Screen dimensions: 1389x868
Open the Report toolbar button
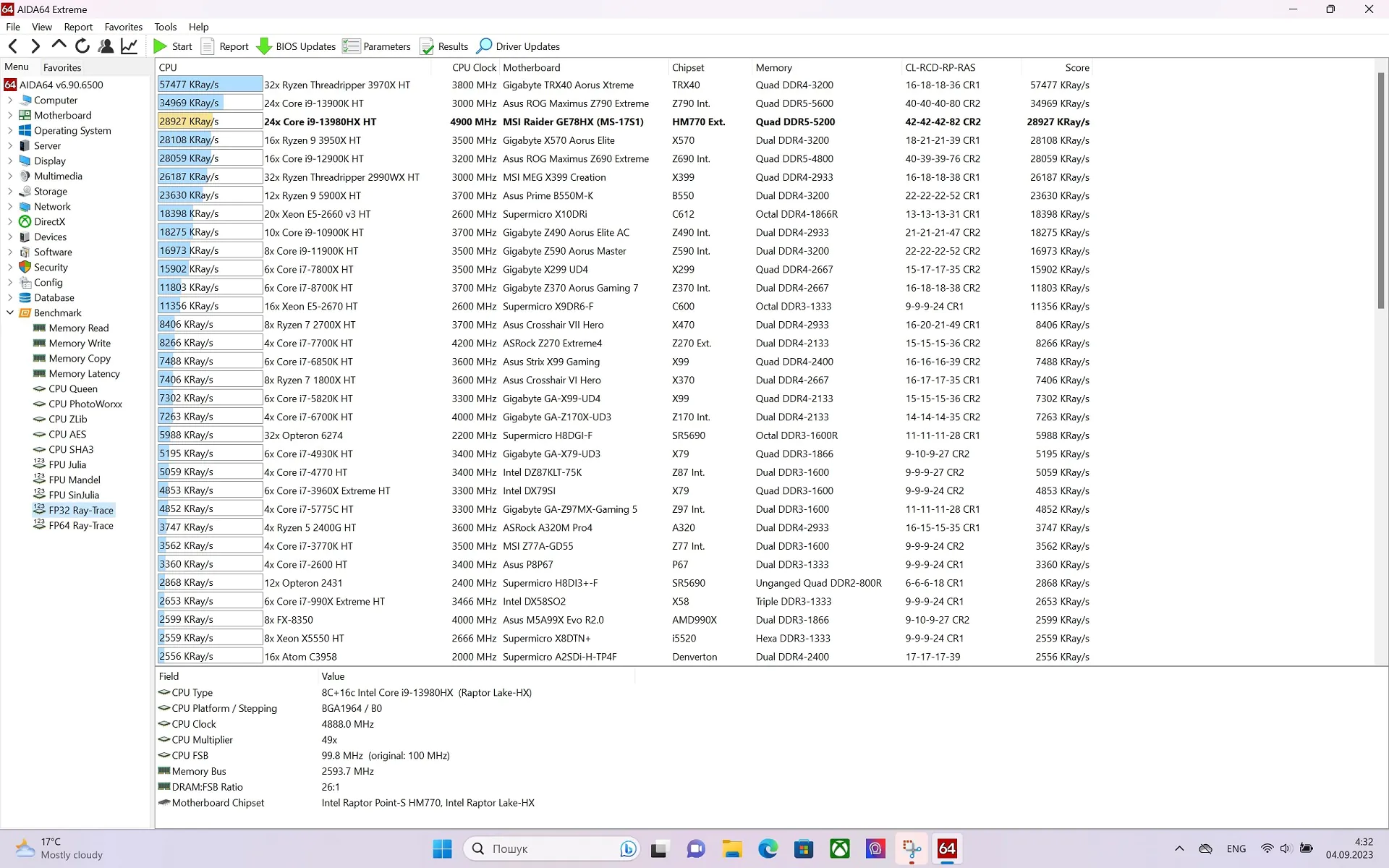[x=225, y=46]
